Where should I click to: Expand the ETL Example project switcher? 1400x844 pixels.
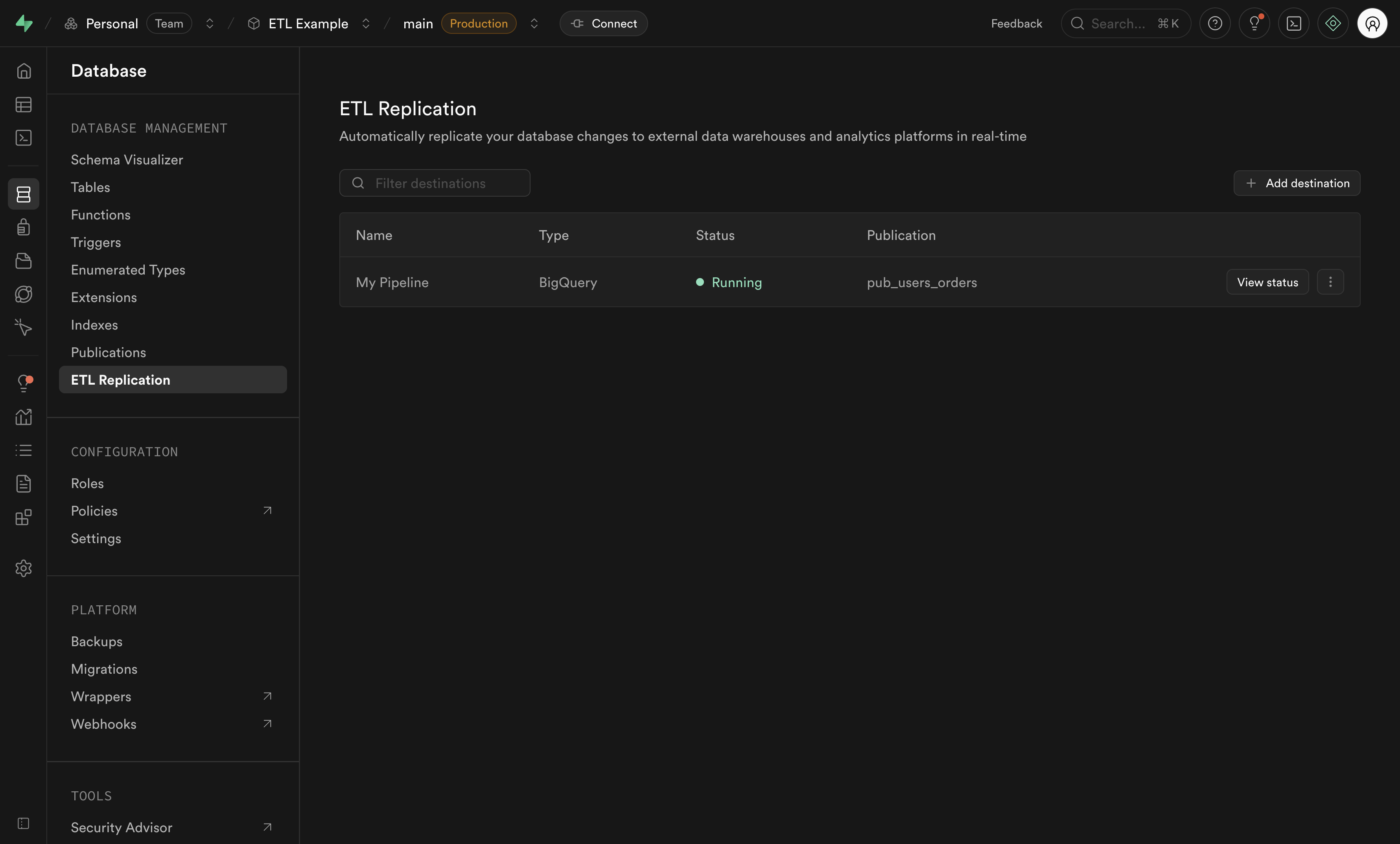(x=366, y=23)
